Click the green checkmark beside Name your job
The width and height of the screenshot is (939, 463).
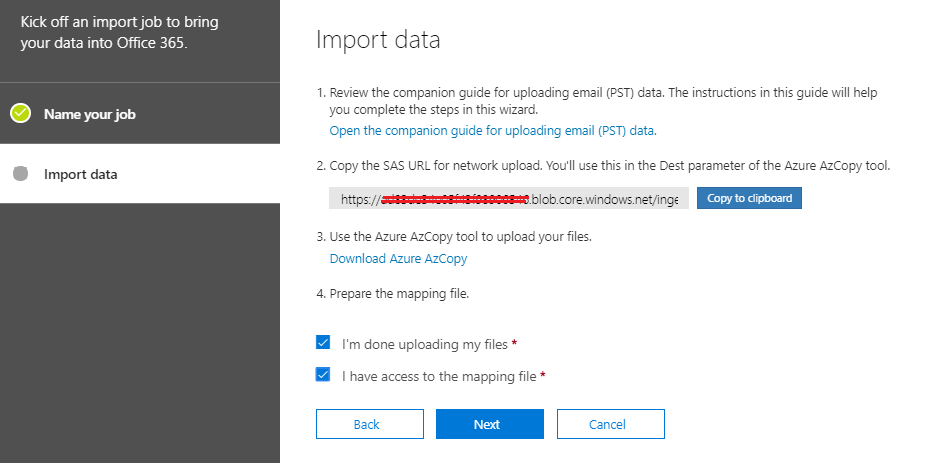[x=20, y=114]
